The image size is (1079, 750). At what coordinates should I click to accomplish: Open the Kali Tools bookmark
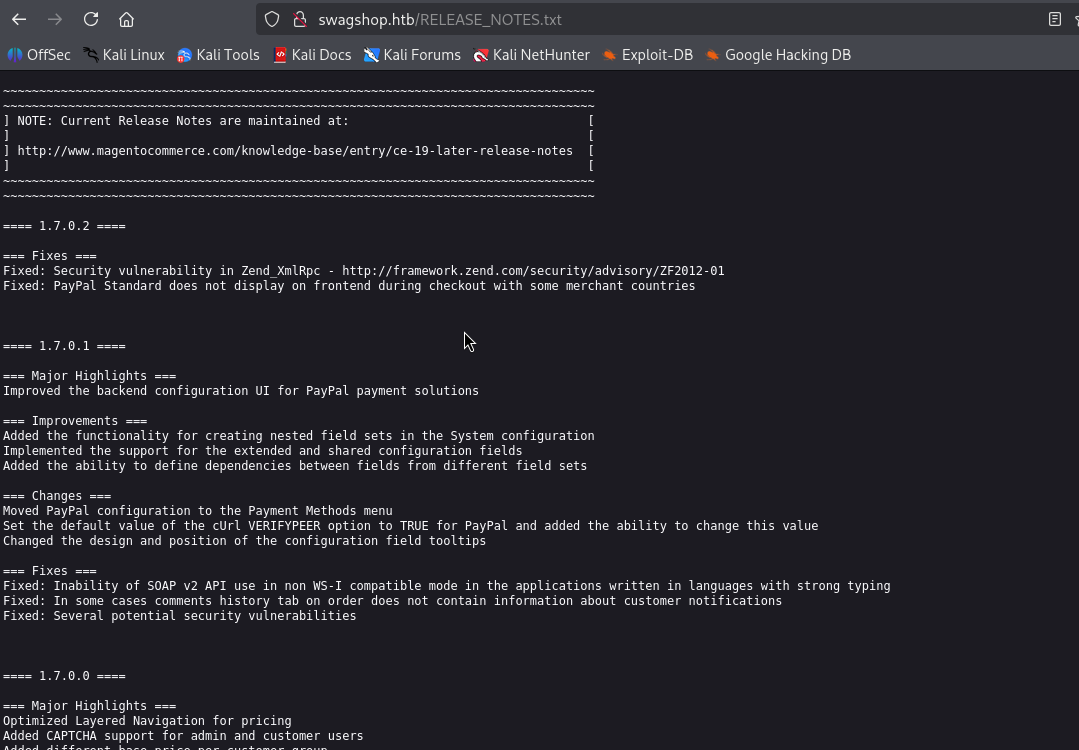(218, 55)
